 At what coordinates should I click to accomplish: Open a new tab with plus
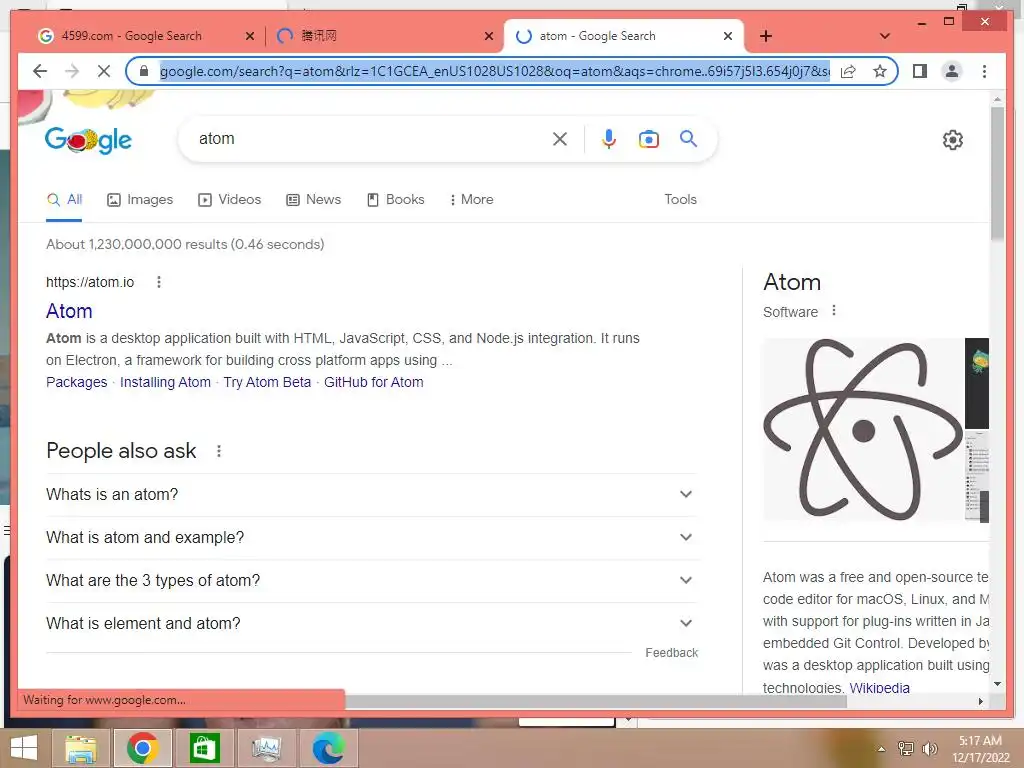click(x=766, y=36)
